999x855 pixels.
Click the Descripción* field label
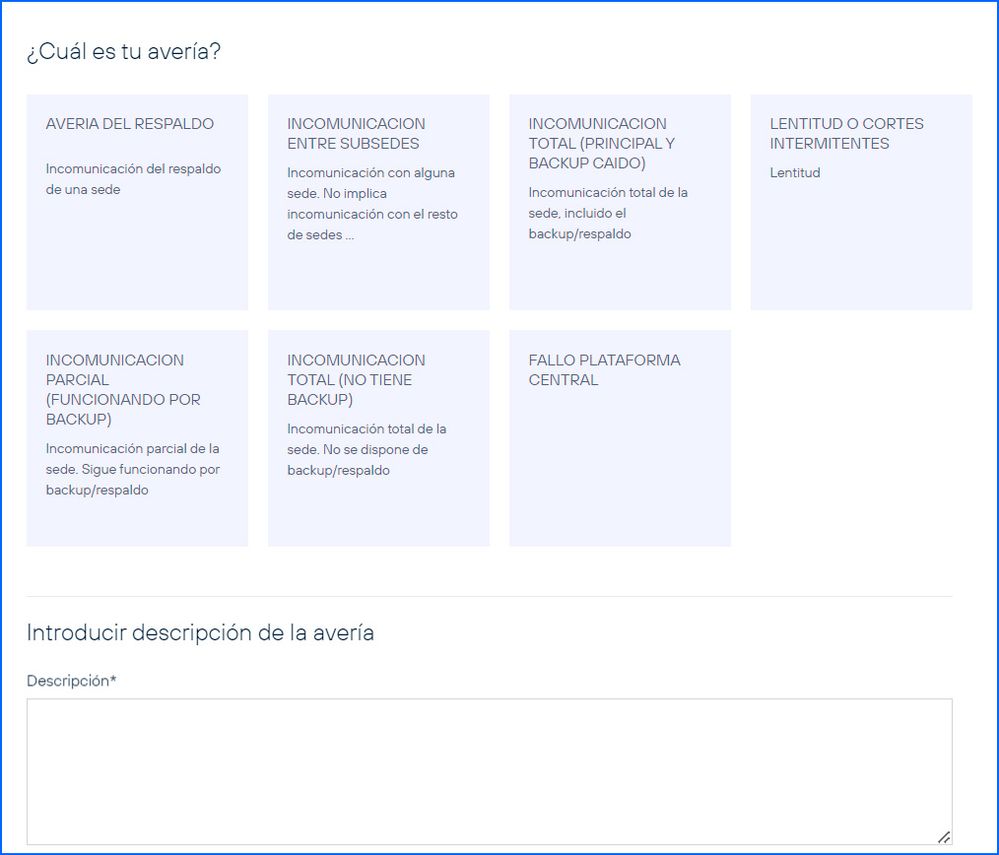[x=71, y=681]
